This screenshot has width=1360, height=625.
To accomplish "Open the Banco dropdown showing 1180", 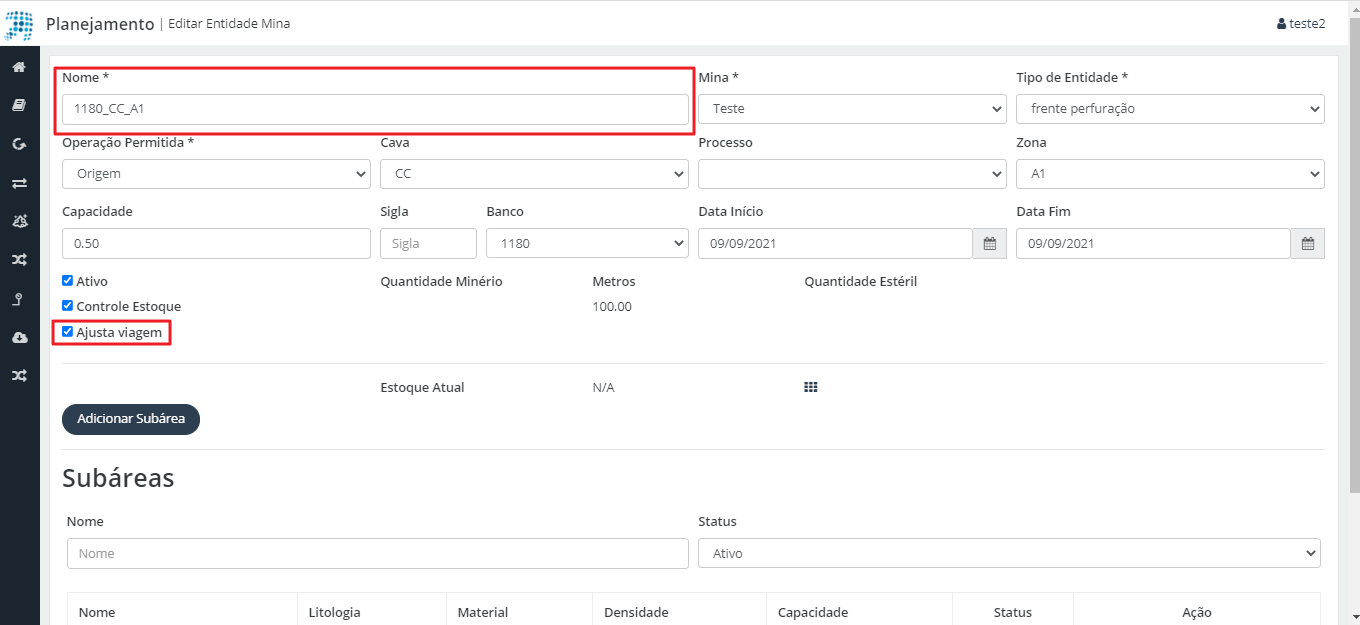I will point(587,244).
